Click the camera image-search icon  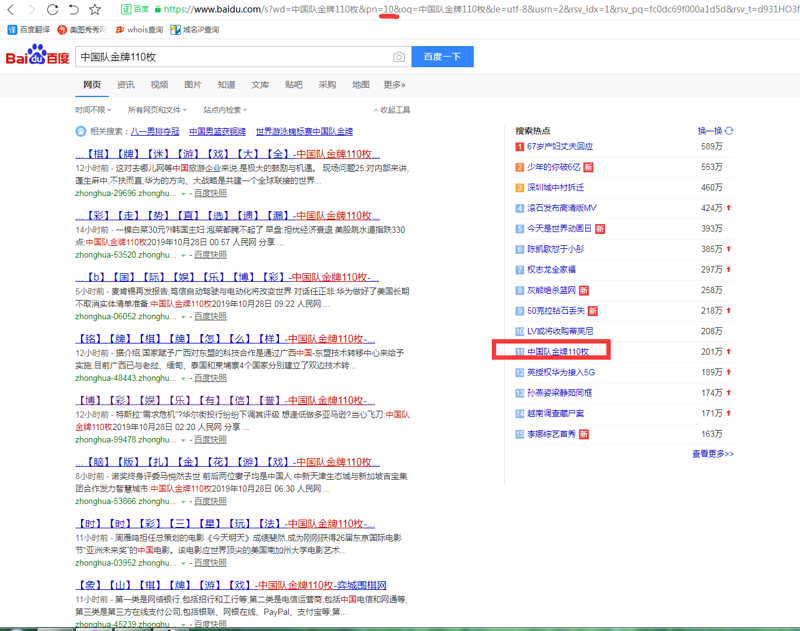tap(399, 57)
